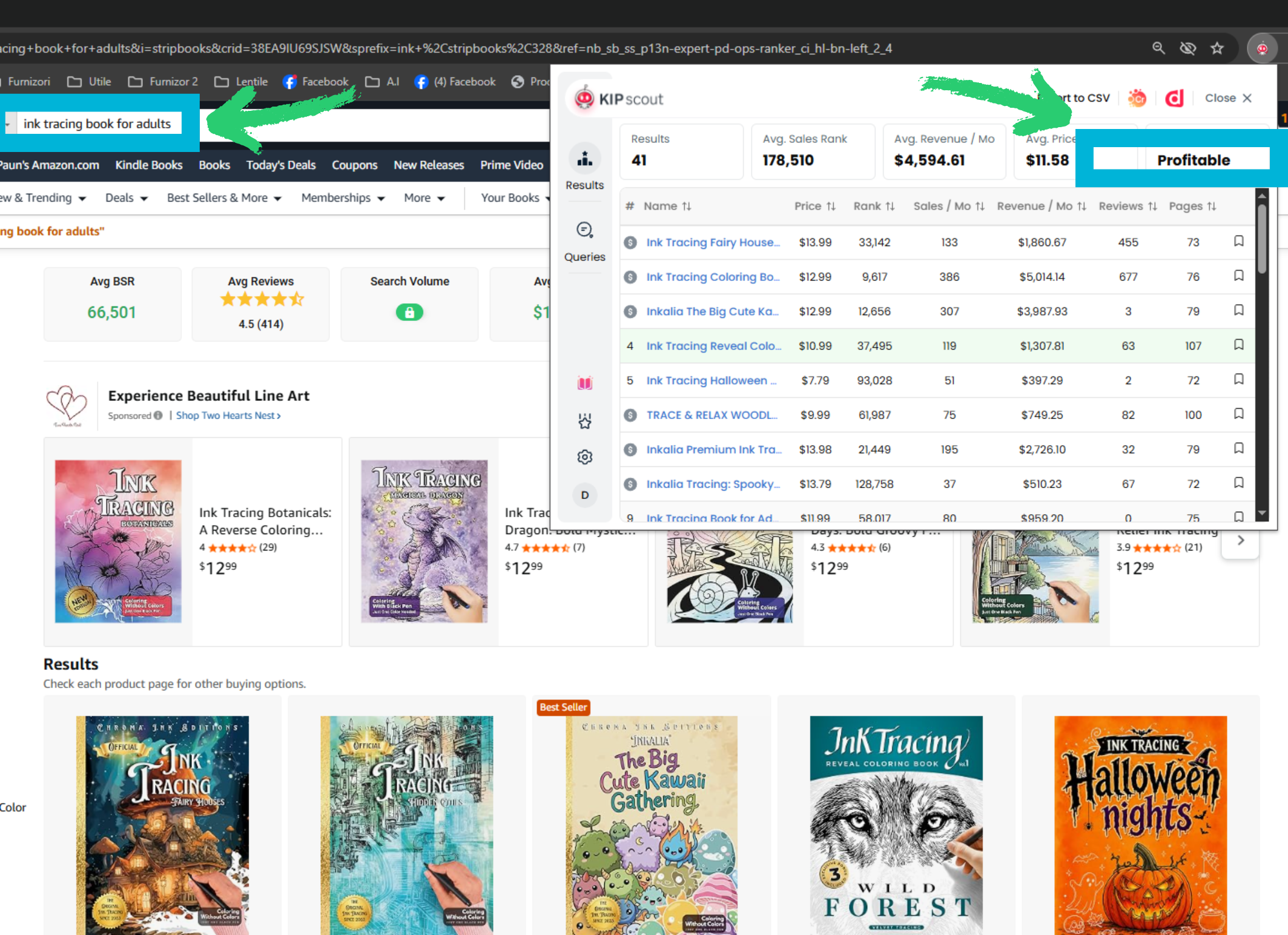Open Coupons in the nav bar
The height and width of the screenshot is (935, 1288).
(x=354, y=165)
